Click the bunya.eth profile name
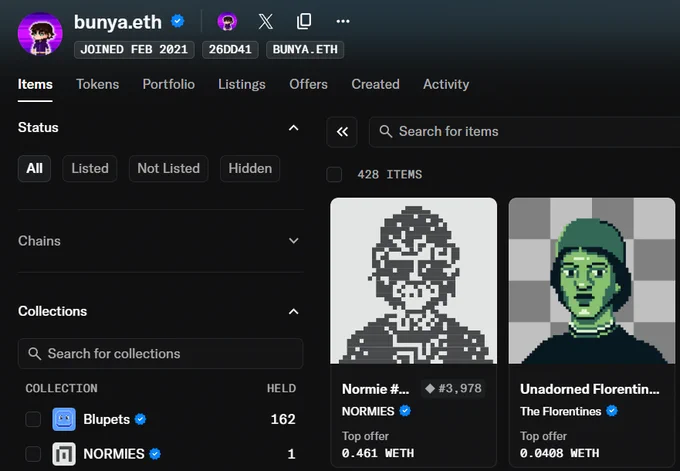680x471 pixels. pyautogui.click(x=118, y=22)
